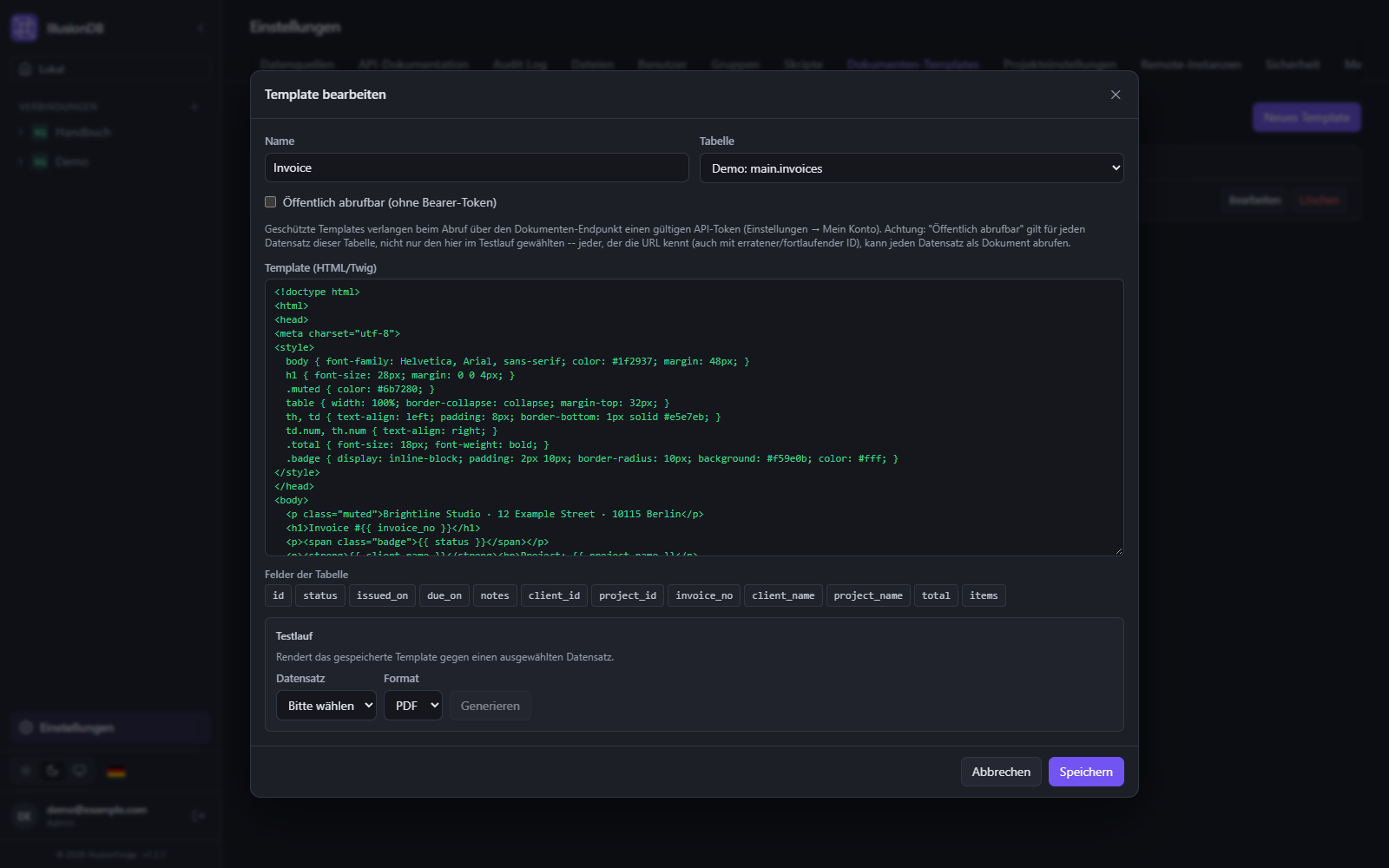Insert the status field chip
Image resolution: width=1389 pixels, height=868 pixels.
click(x=320, y=595)
